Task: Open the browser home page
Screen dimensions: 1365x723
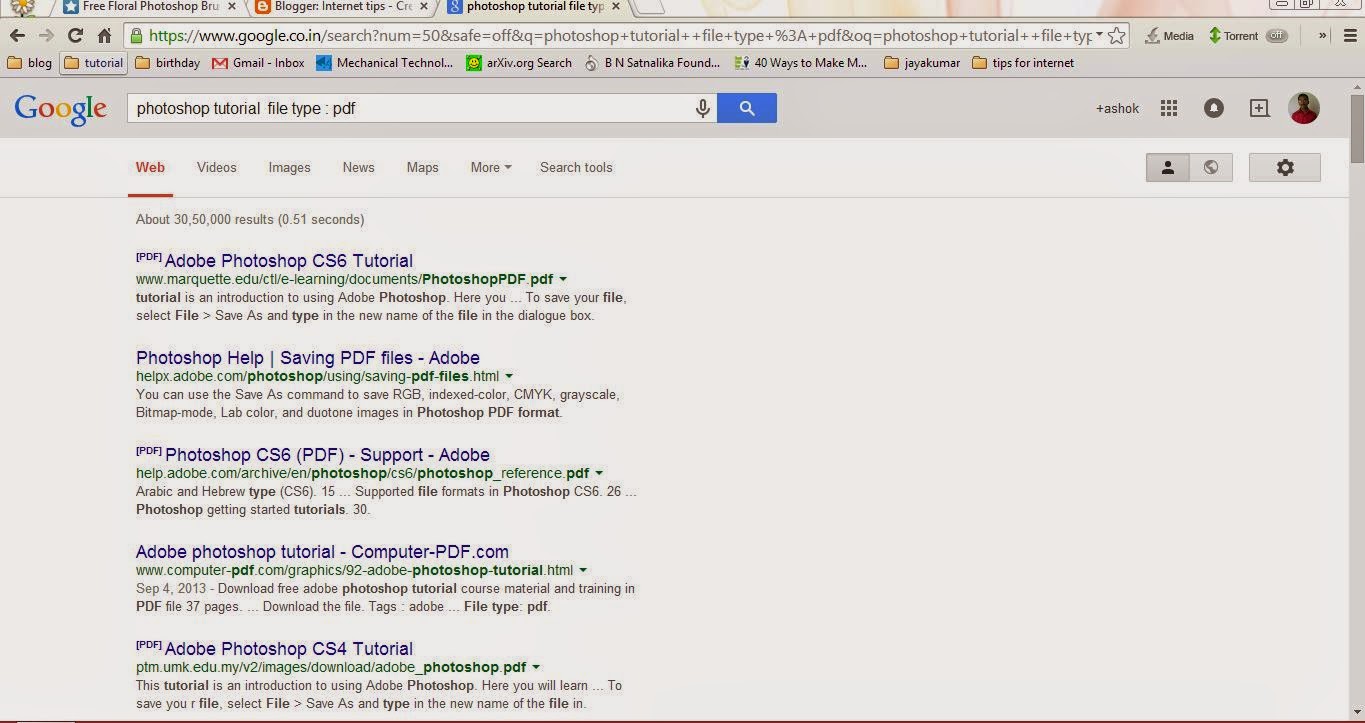Action: point(104,36)
